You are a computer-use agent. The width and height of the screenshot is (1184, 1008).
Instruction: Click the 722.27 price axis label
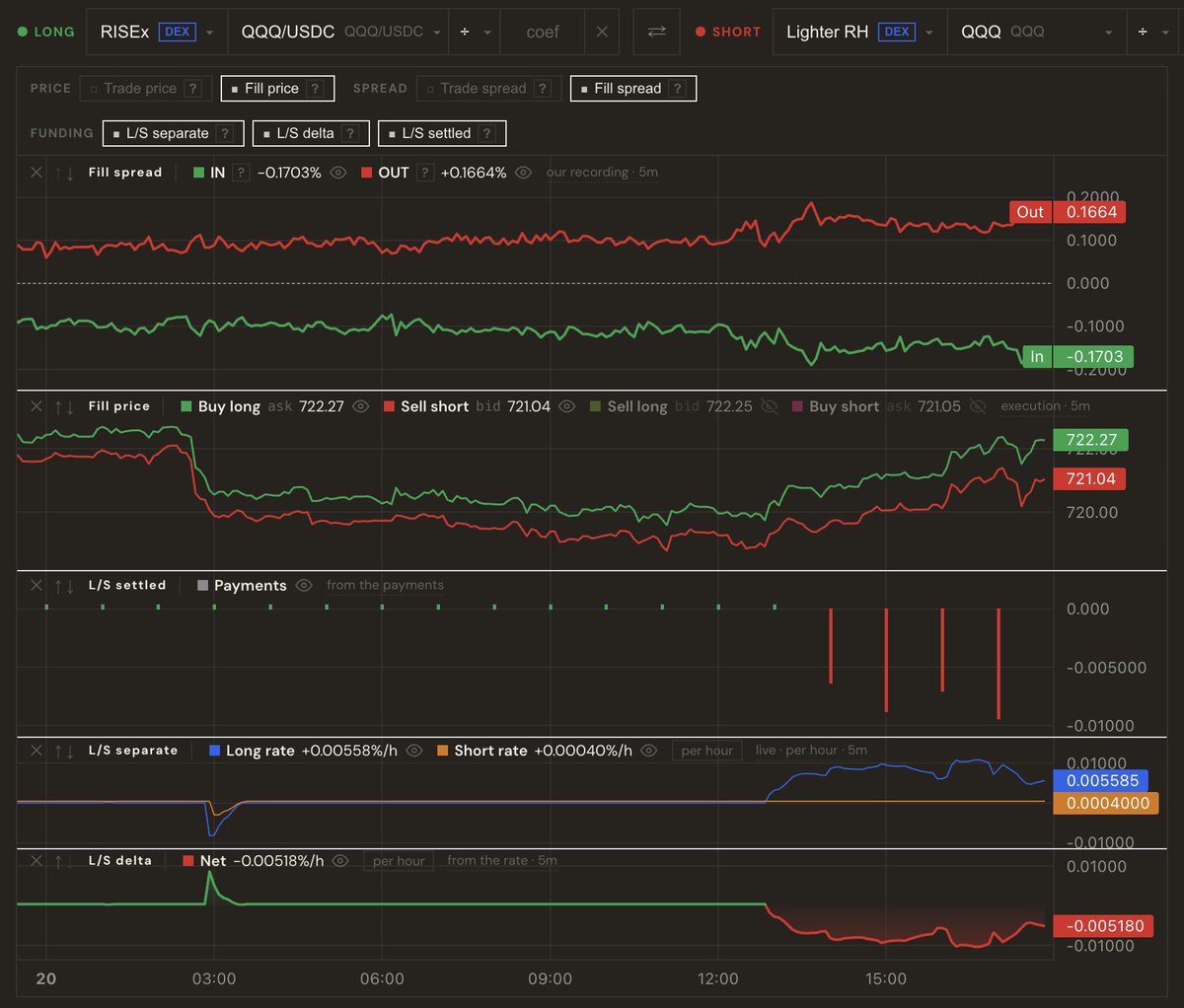[x=1090, y=440]
